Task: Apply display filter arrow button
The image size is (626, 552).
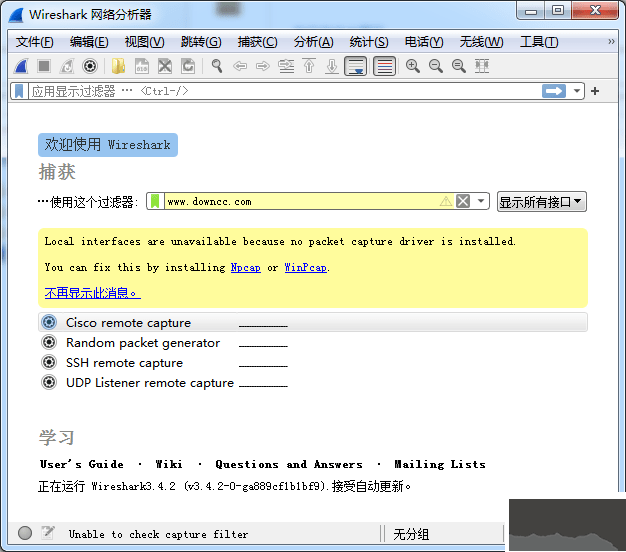Action: point(554,91)
